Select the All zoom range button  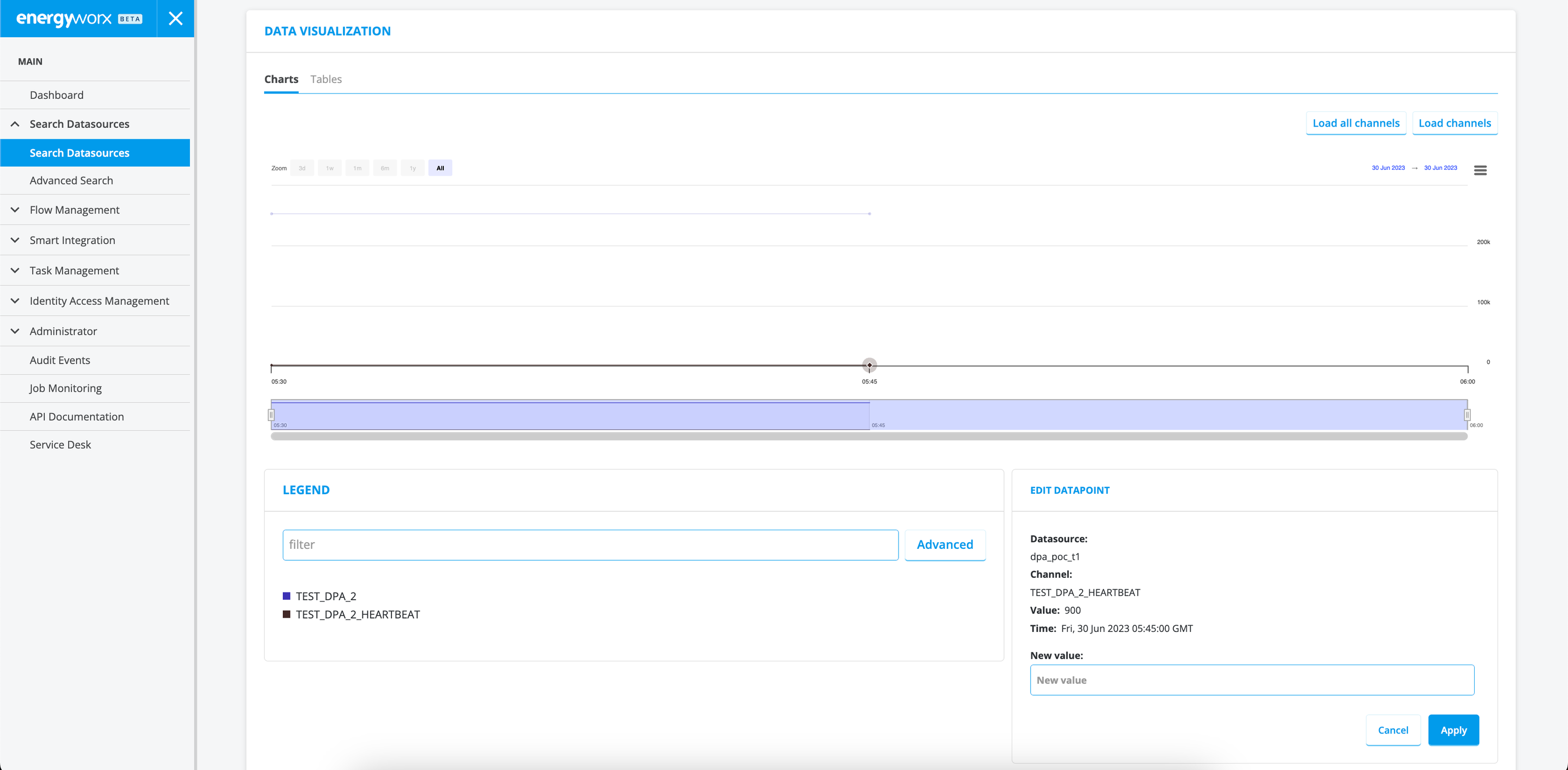pos(439,168)
